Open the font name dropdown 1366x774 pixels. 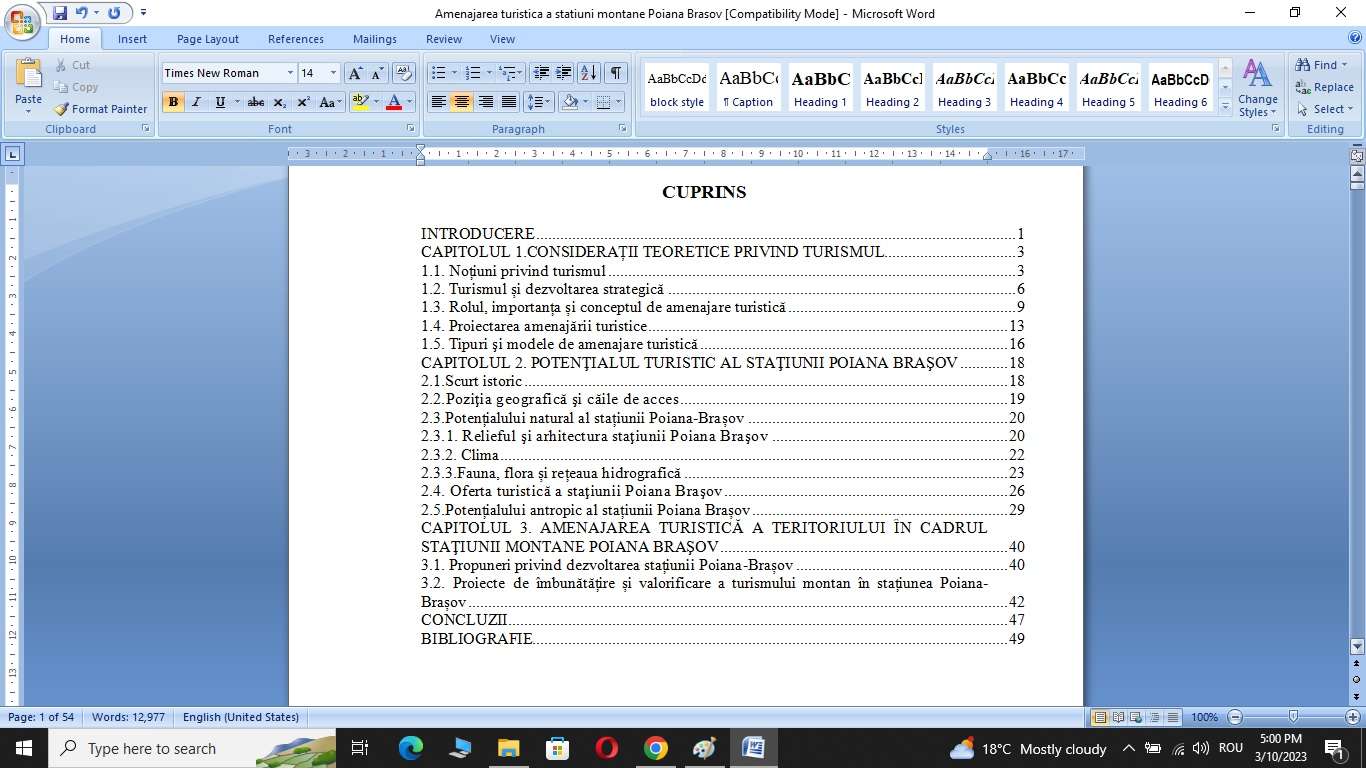pyautogui.click(x=290, y=73)
